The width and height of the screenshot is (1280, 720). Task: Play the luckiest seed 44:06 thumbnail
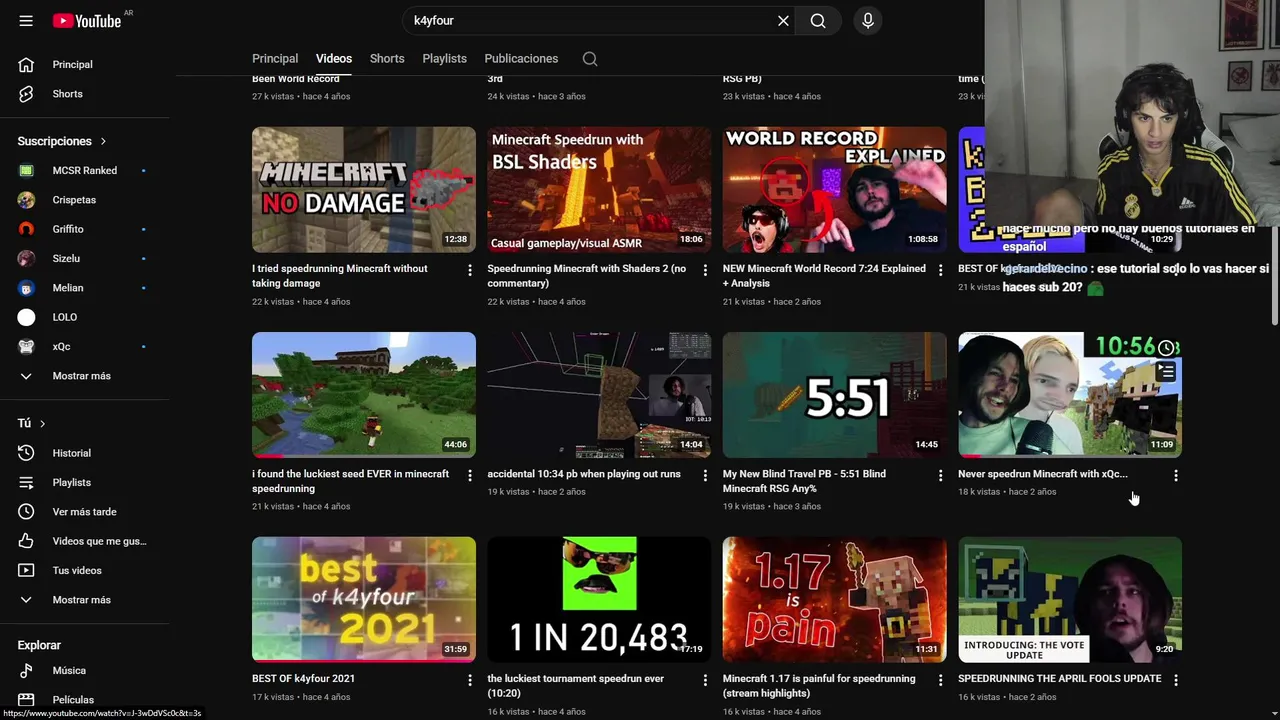click(x=364, y=395)
